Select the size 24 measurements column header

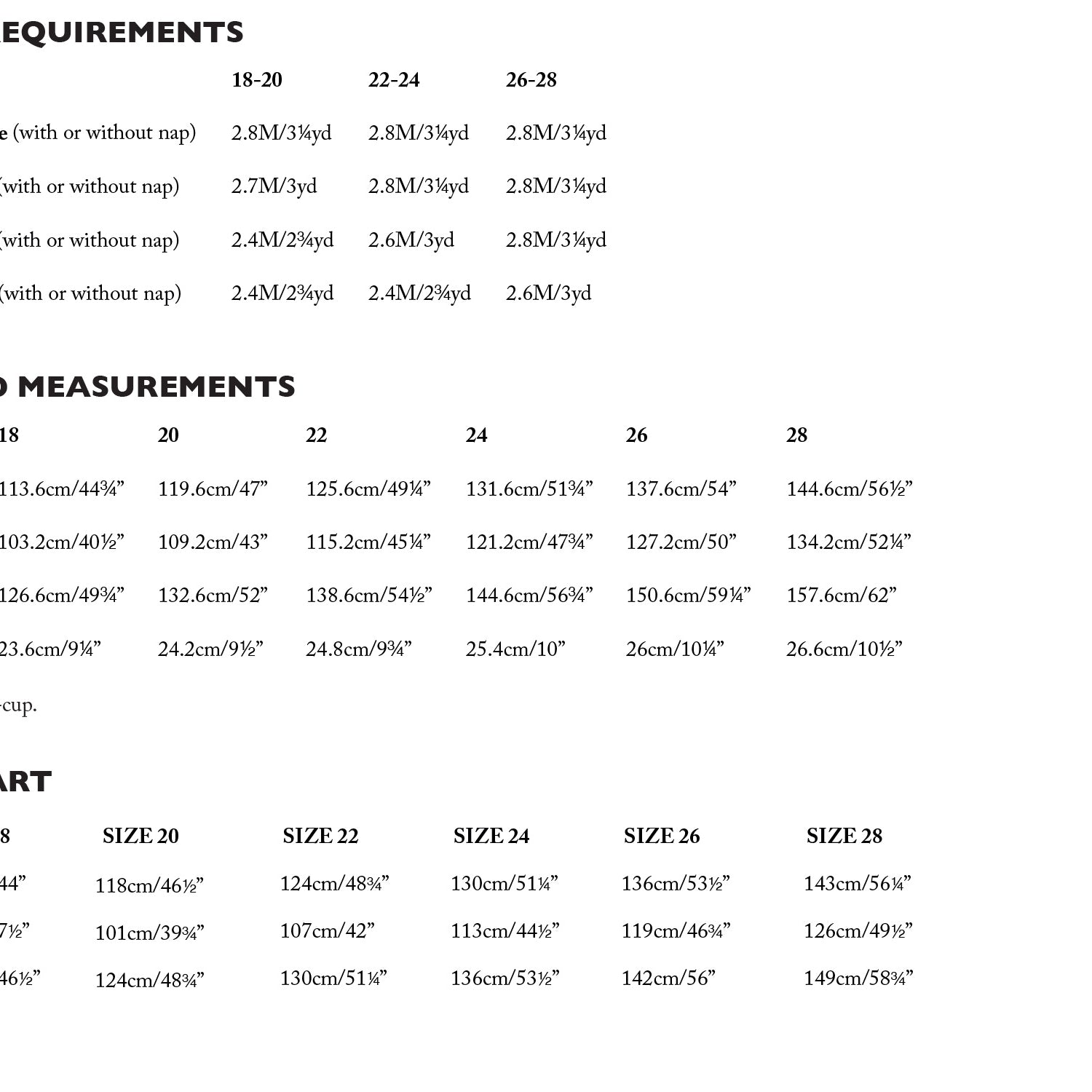click(x=477, y=435)
